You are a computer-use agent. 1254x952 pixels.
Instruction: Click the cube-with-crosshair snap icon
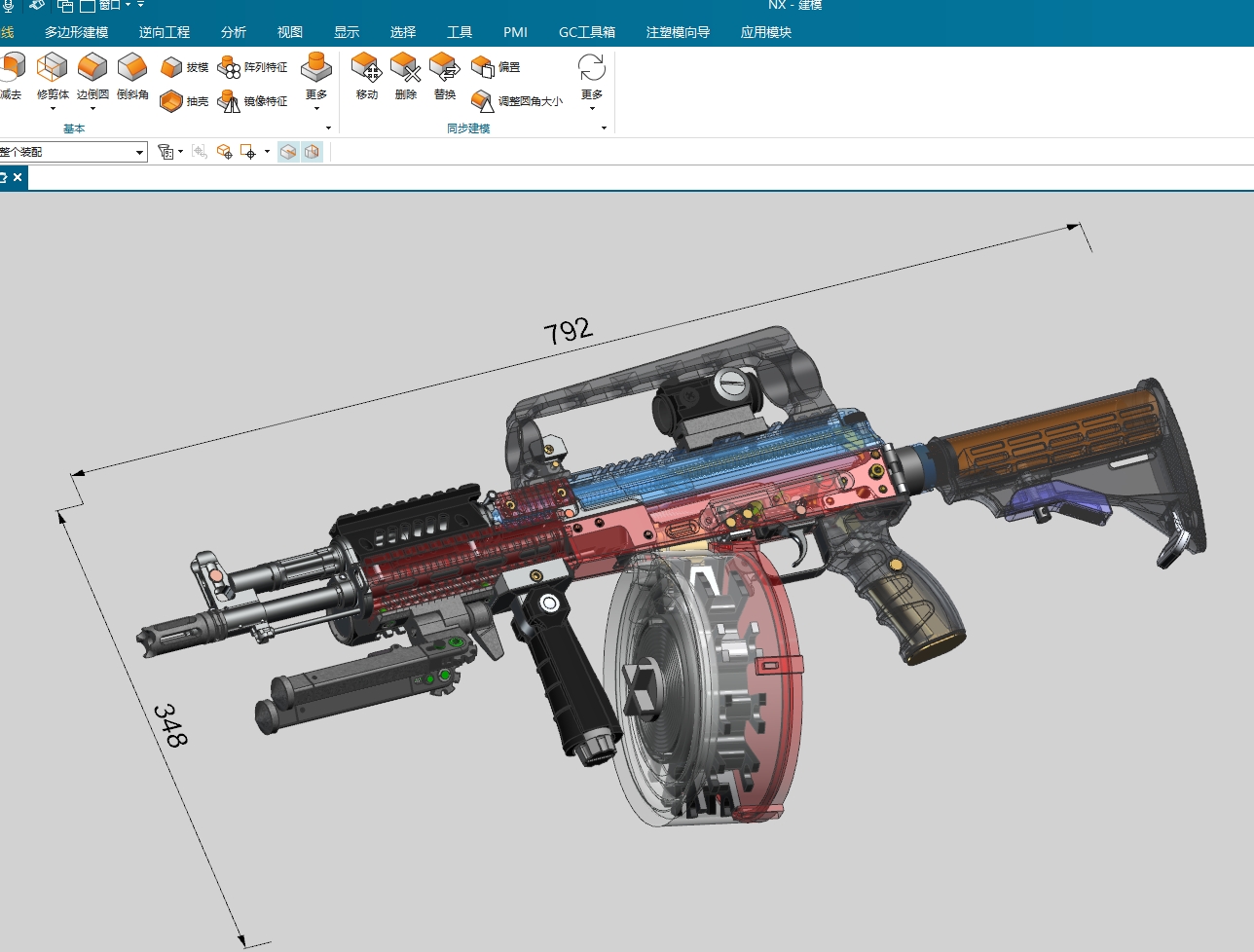[x=225, y=152]
